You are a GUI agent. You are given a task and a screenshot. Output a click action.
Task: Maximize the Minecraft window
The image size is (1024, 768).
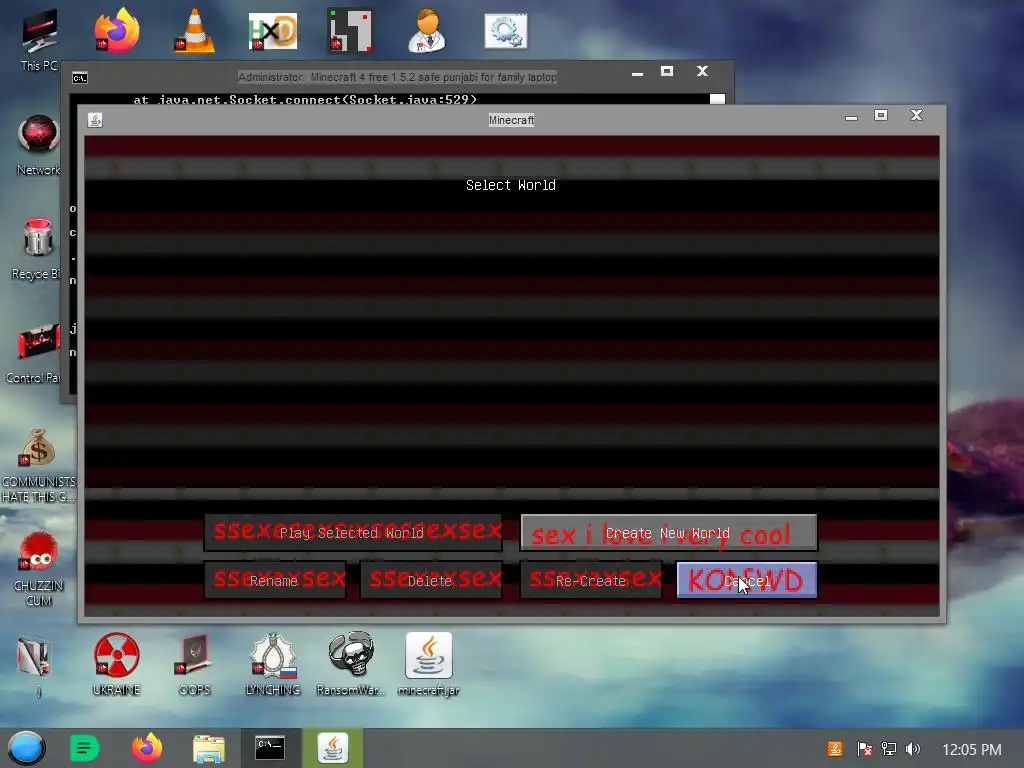(881, 116)
